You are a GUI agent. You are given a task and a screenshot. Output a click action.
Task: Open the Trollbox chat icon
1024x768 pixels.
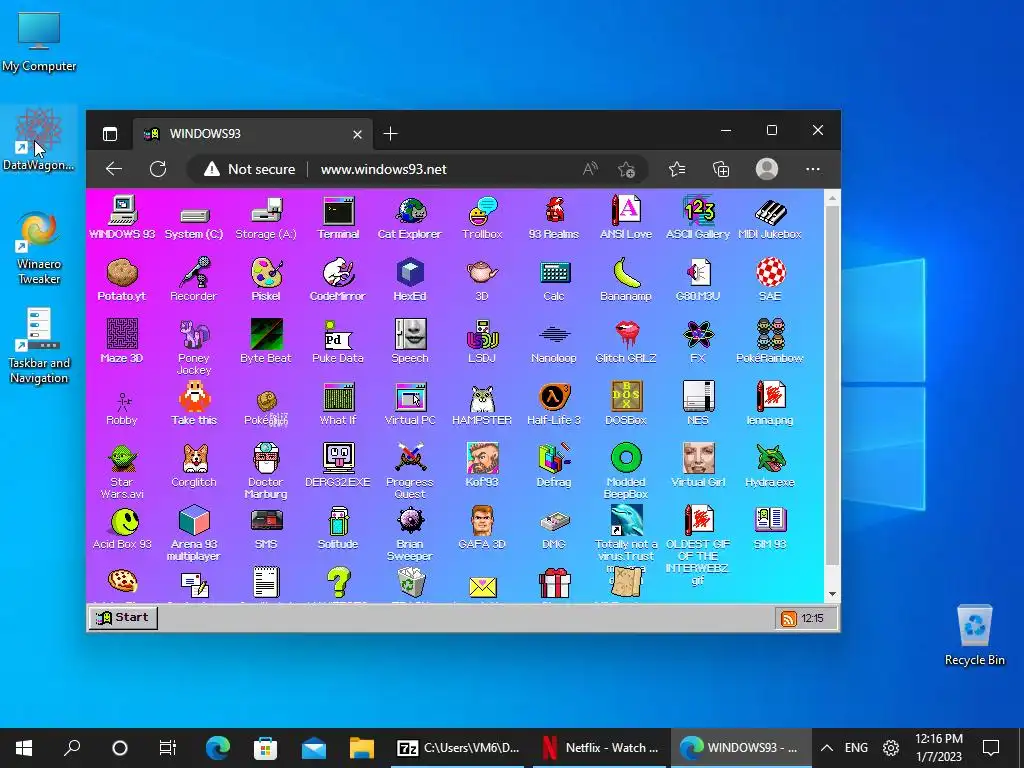point(482,218)
